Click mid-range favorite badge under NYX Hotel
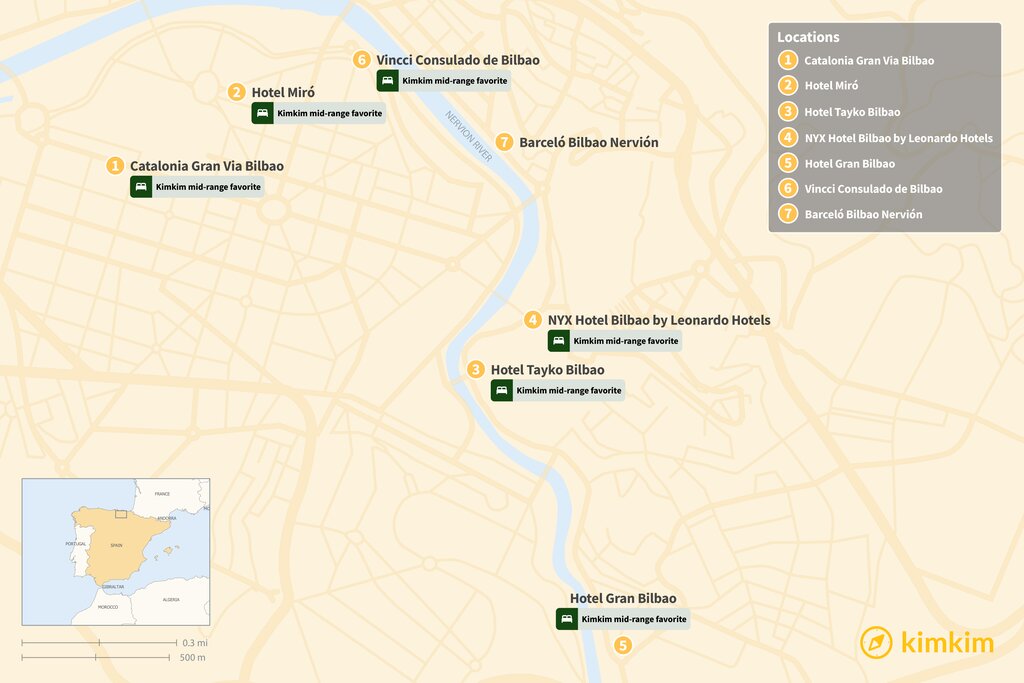This screenshot has width=1024, height=683. pos(625,341)
